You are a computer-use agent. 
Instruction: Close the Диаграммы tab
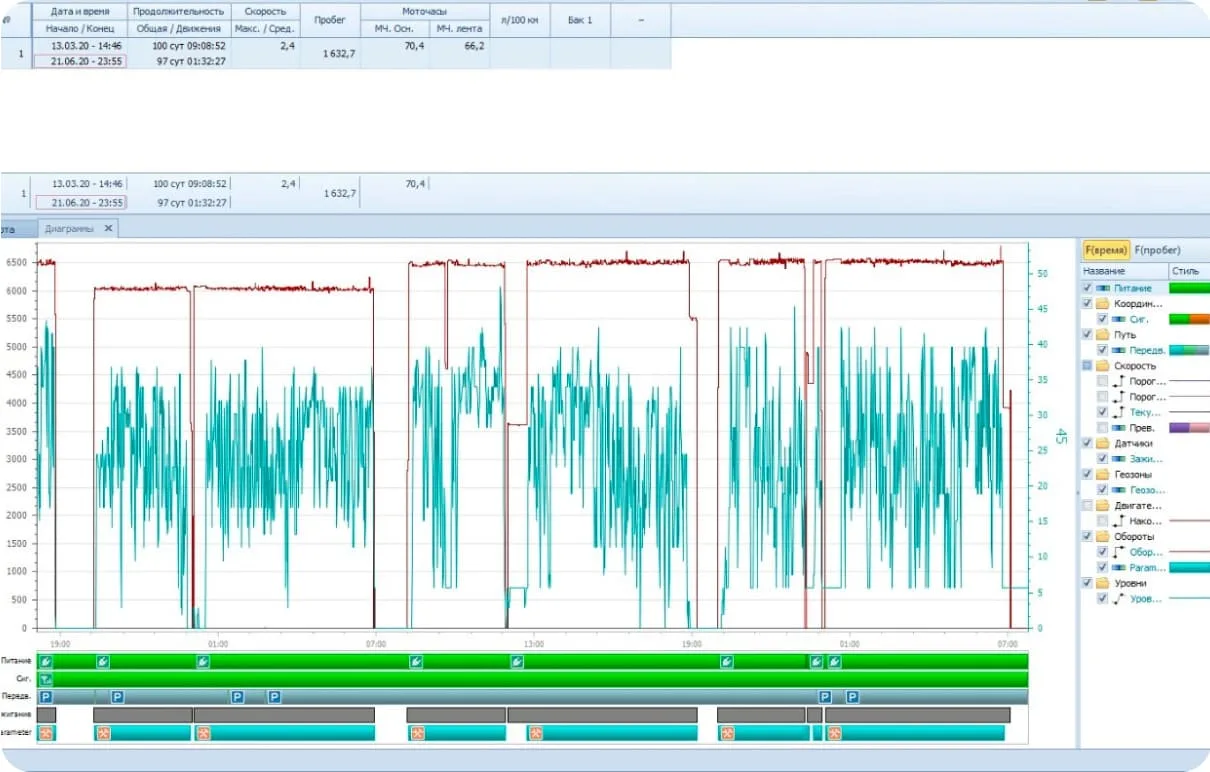[x=109, y=229]
